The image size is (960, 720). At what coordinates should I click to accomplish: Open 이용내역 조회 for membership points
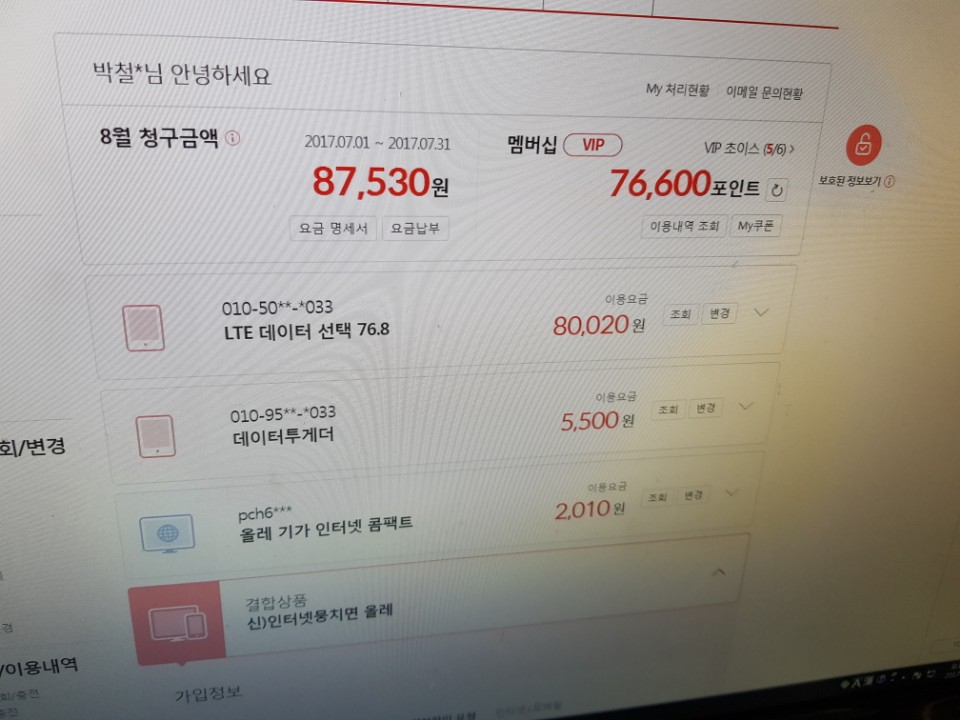click(684, 227)
